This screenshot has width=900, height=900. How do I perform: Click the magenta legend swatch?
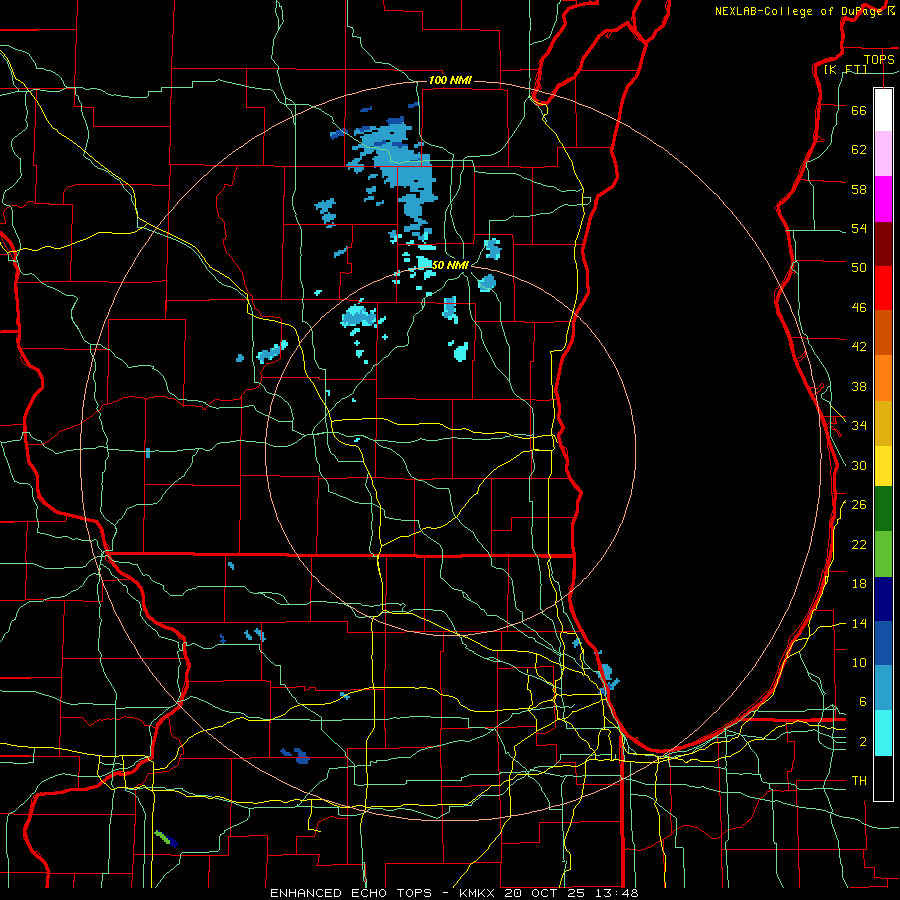(883, 199)
